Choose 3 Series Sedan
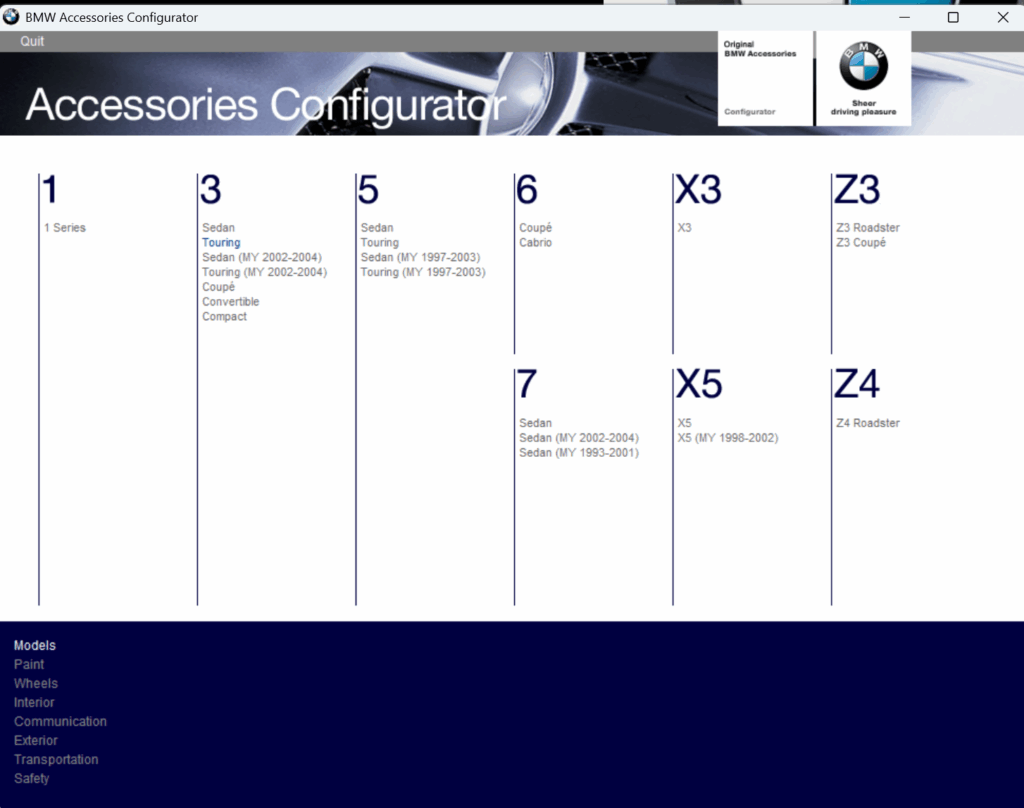 tap(218, 227)
